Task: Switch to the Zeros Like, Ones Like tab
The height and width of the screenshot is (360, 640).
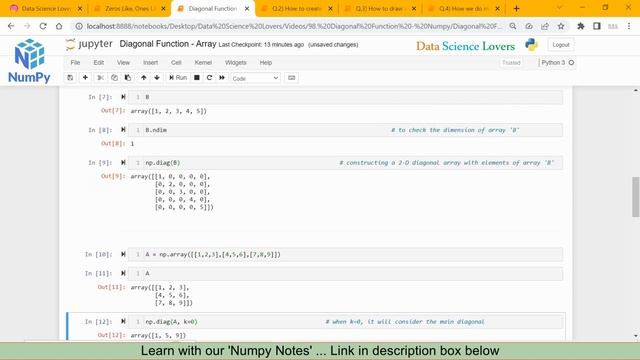Action: pos(130,9)
